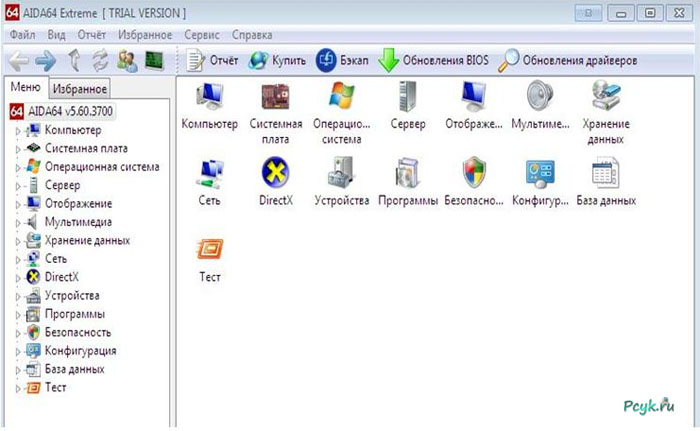Viewport: 700px width, 431px height.
Task: Expand the Компьютер tree node
Action: (18, 131)
